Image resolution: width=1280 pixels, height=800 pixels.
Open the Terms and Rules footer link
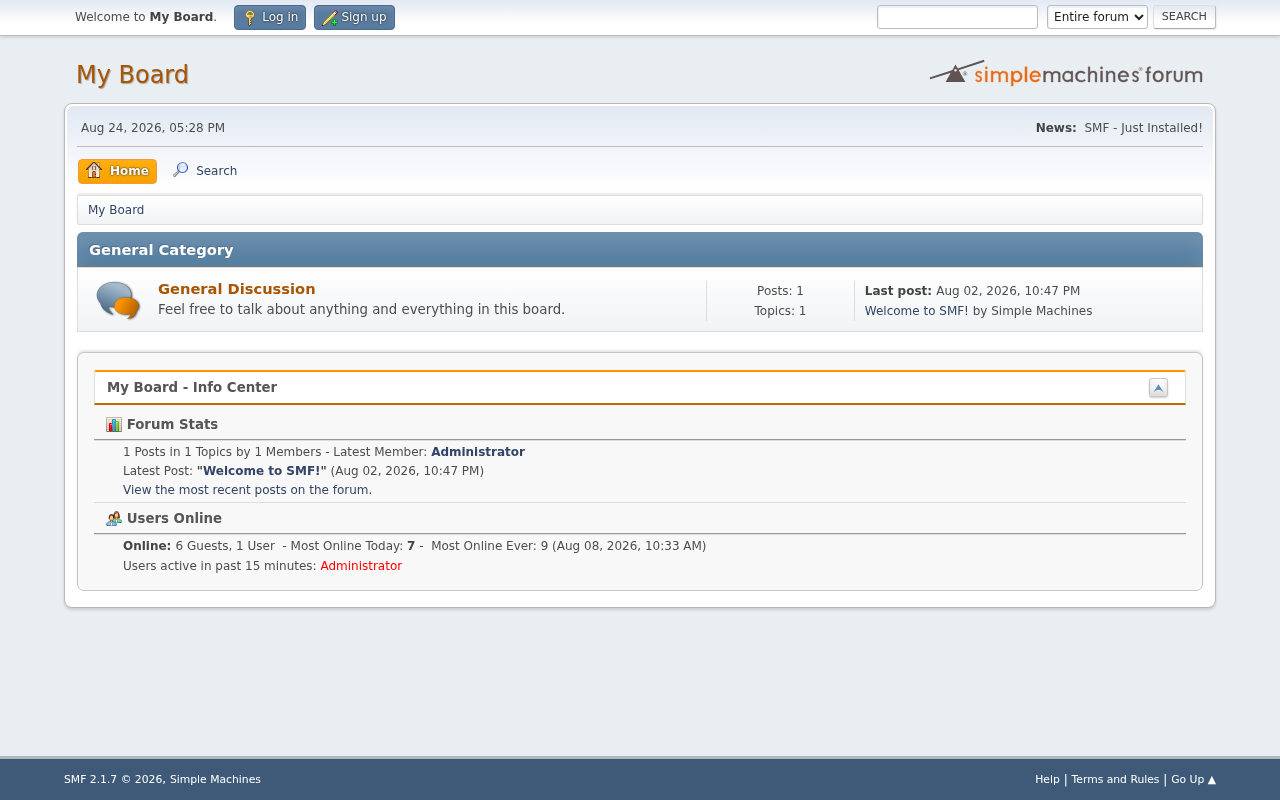[1115, 780]
